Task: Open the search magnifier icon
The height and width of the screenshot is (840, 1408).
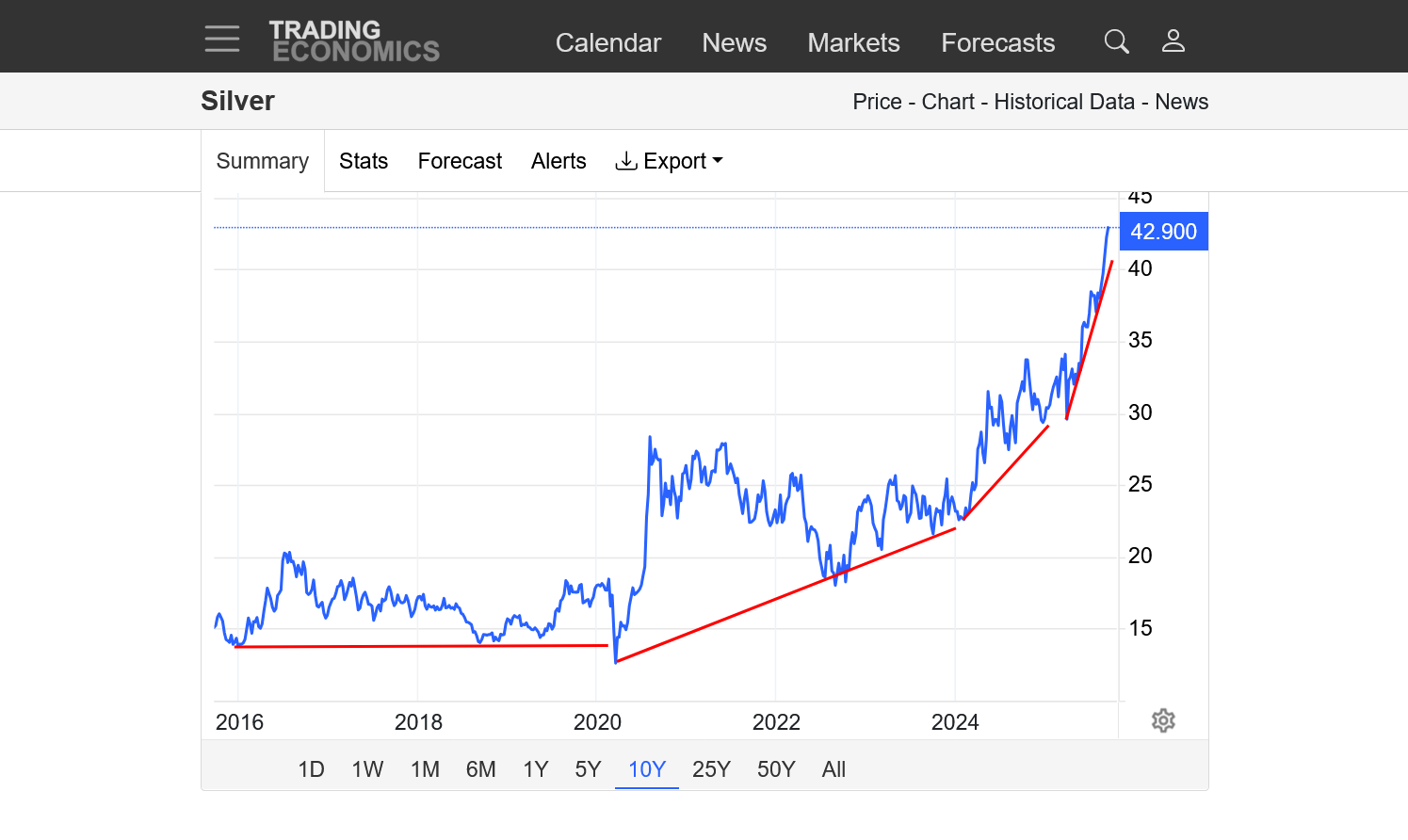Action: (x=1116, y=41)
